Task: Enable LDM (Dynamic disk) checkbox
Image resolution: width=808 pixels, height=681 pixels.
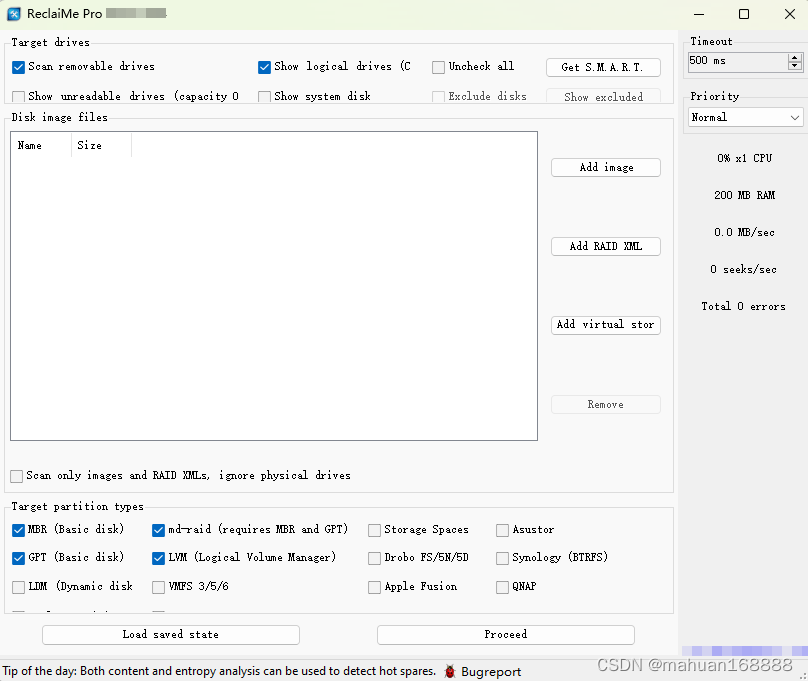Action: point(19,587)
